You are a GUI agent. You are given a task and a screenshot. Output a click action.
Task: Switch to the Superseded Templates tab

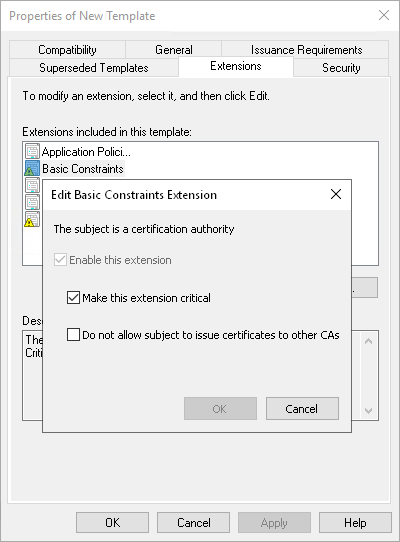click(94, 68)
